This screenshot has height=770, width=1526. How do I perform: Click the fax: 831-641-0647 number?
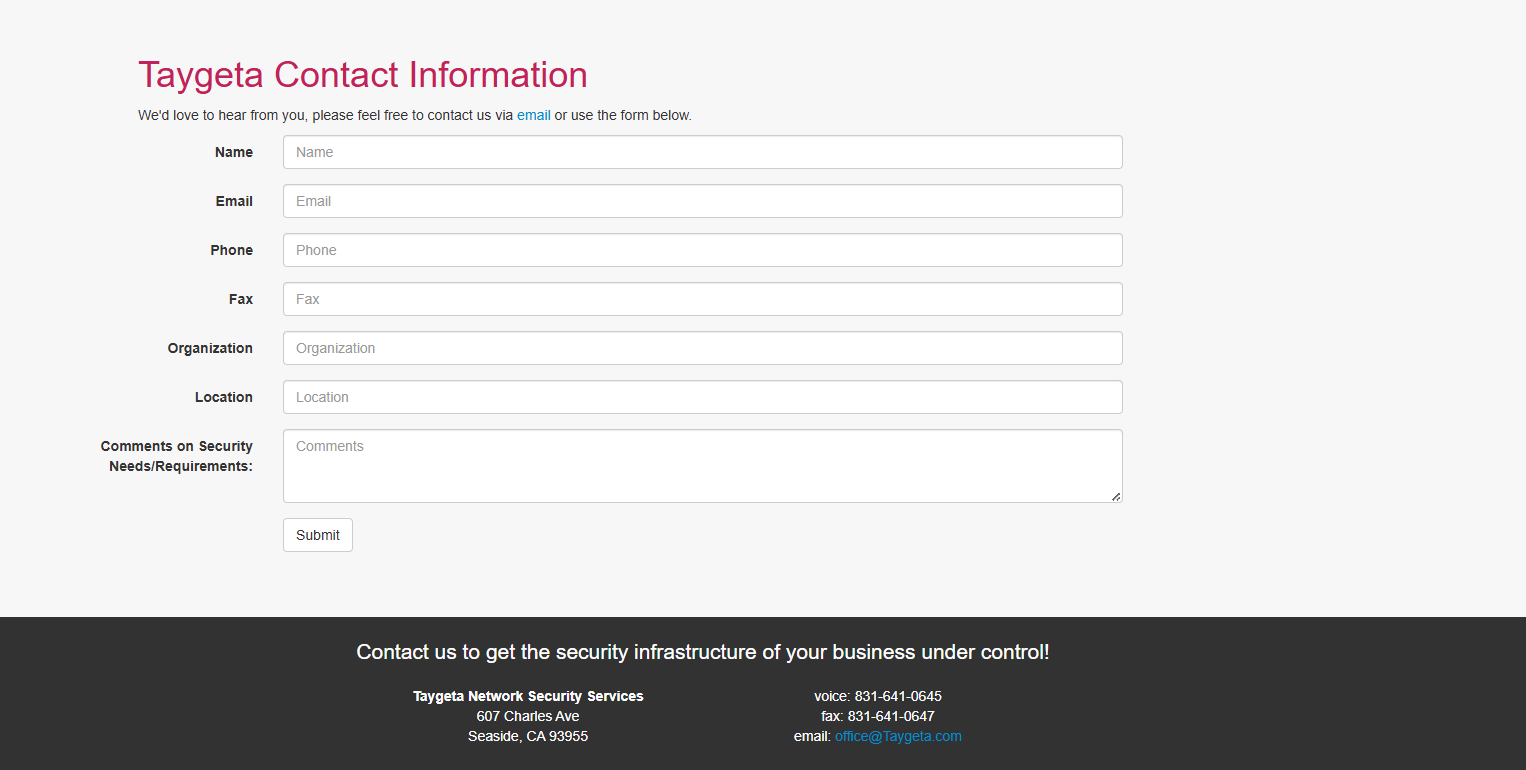click(x=878, y=716)
